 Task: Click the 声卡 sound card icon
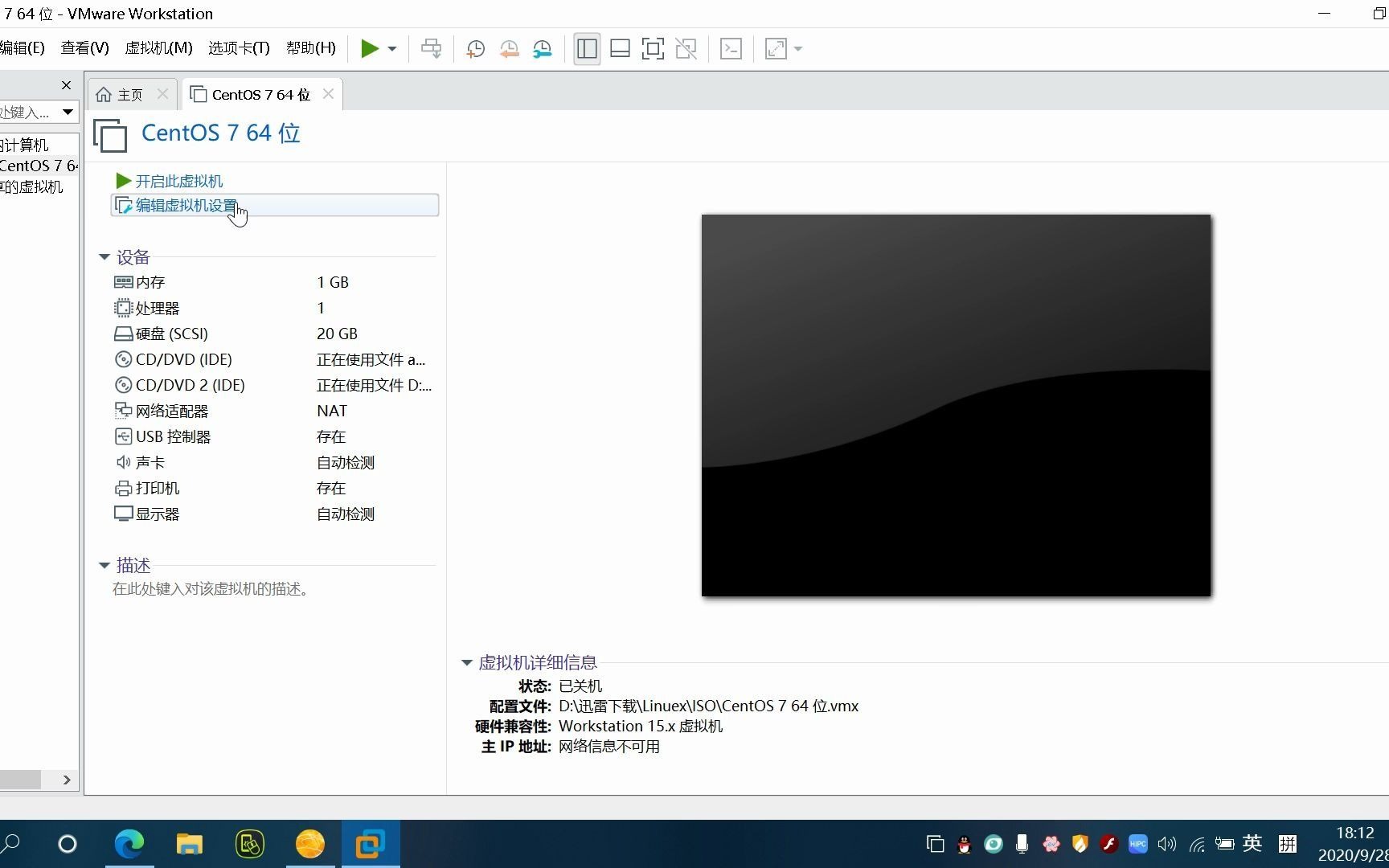coord(123,462)
